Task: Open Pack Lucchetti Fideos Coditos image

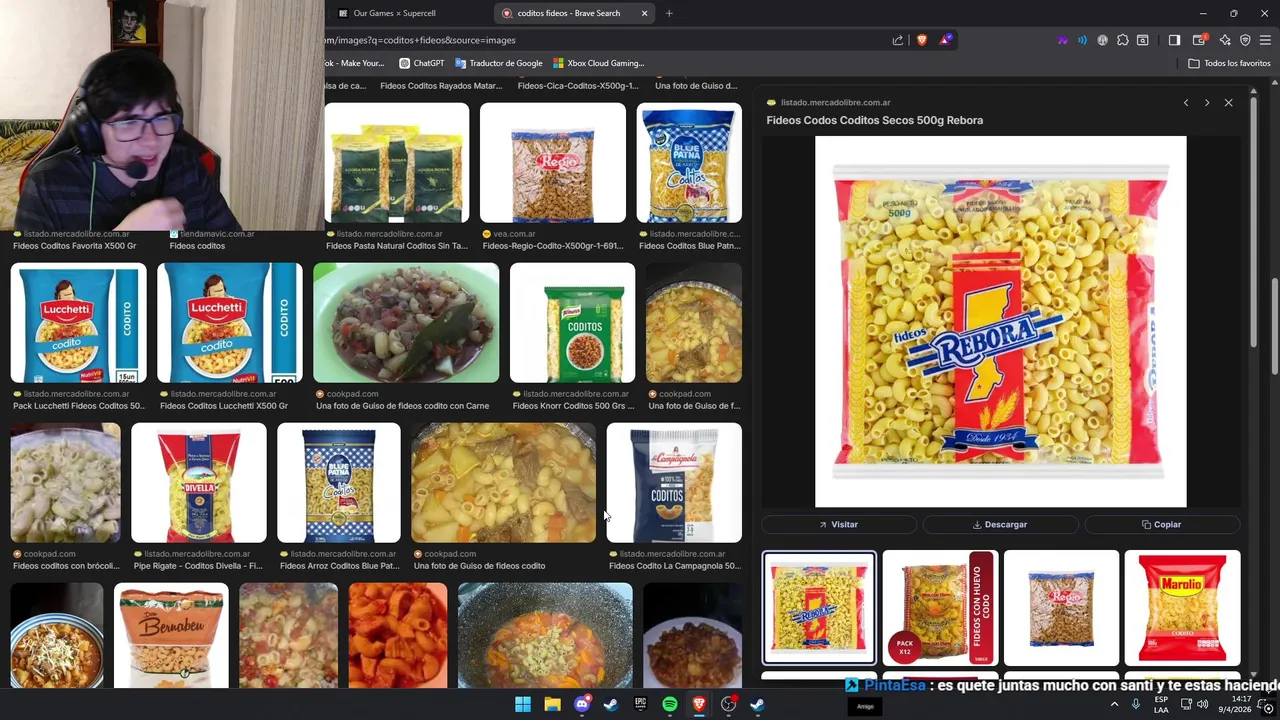Action: click(78, 323)
